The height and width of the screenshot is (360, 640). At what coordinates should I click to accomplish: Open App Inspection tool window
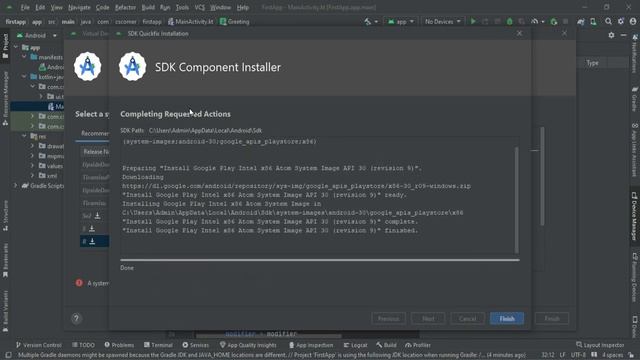click(311, 345)
